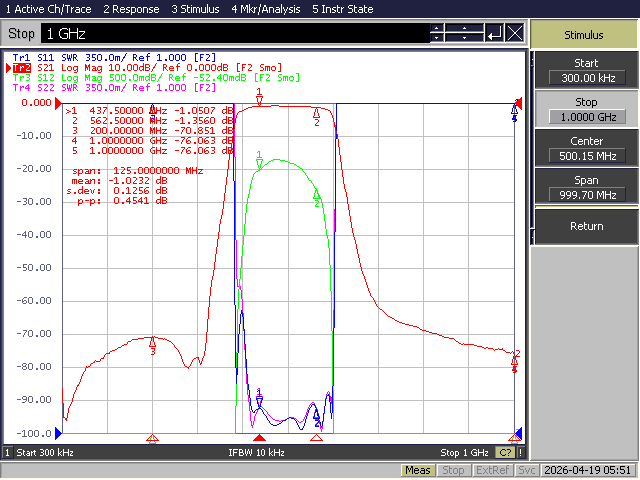Click the ExtRef status indicator
The height and width of the screenshot is (480, 640).
tap(492, 471)
